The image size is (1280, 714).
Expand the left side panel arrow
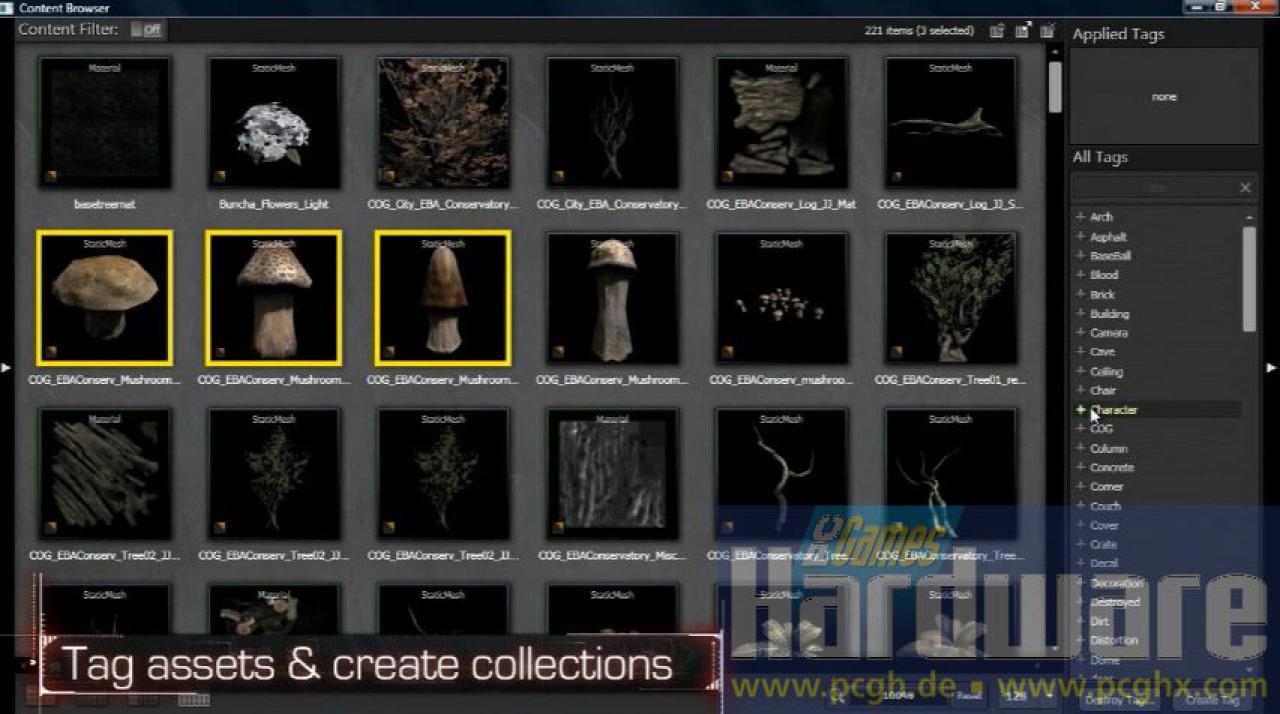(x=6, y=368)
